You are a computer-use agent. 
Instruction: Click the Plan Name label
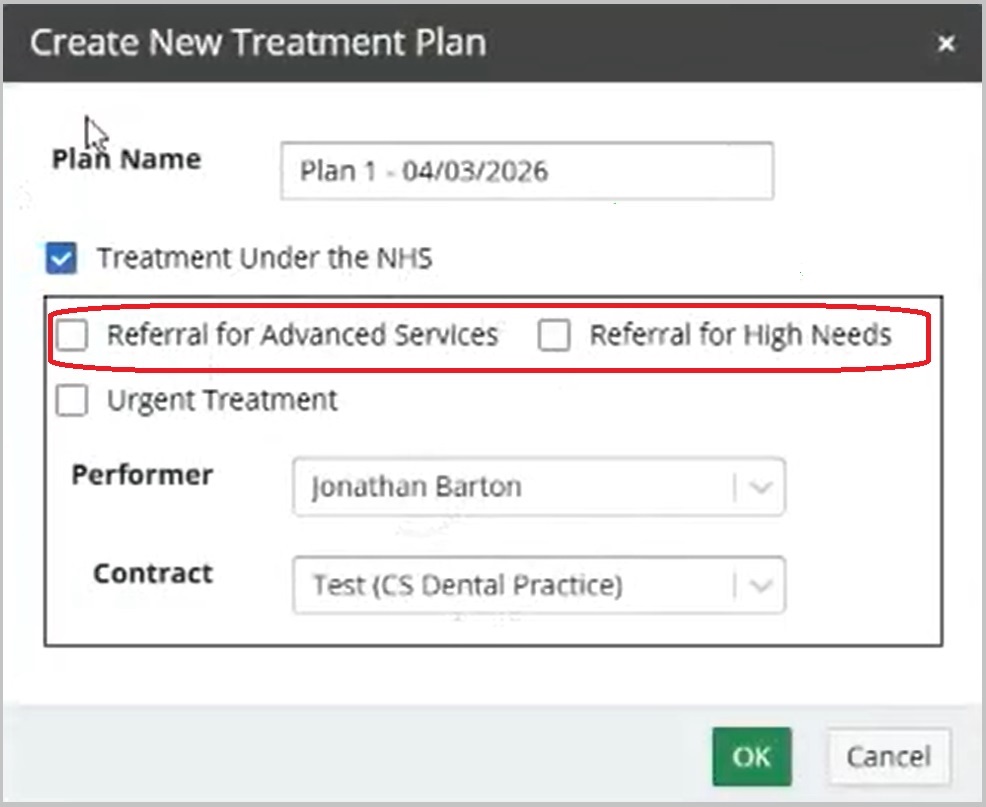coord(126,160)
